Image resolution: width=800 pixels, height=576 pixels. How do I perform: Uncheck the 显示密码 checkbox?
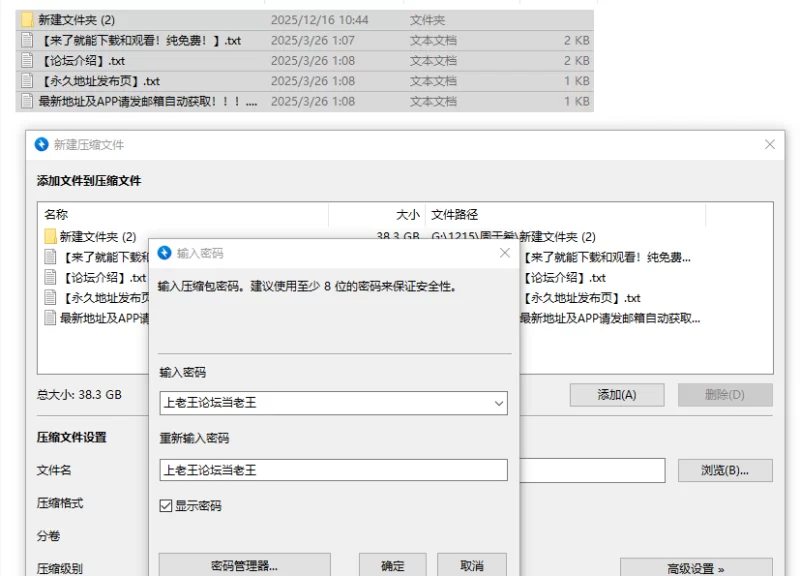click(166, 506)
